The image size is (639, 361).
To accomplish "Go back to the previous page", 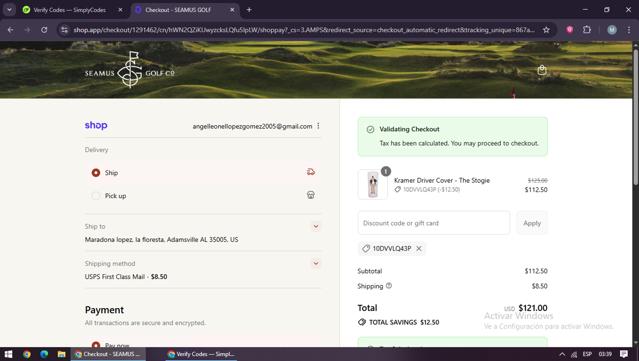I will point(11,30).
